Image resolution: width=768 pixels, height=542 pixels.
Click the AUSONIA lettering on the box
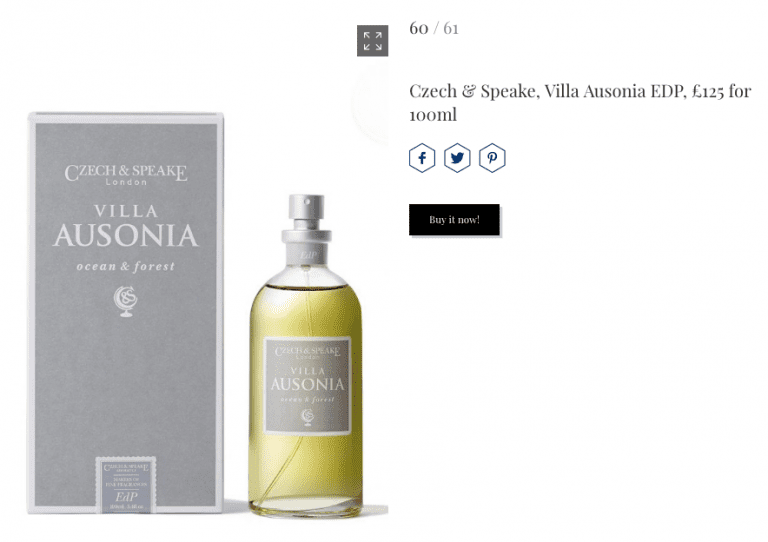[125, 236]
